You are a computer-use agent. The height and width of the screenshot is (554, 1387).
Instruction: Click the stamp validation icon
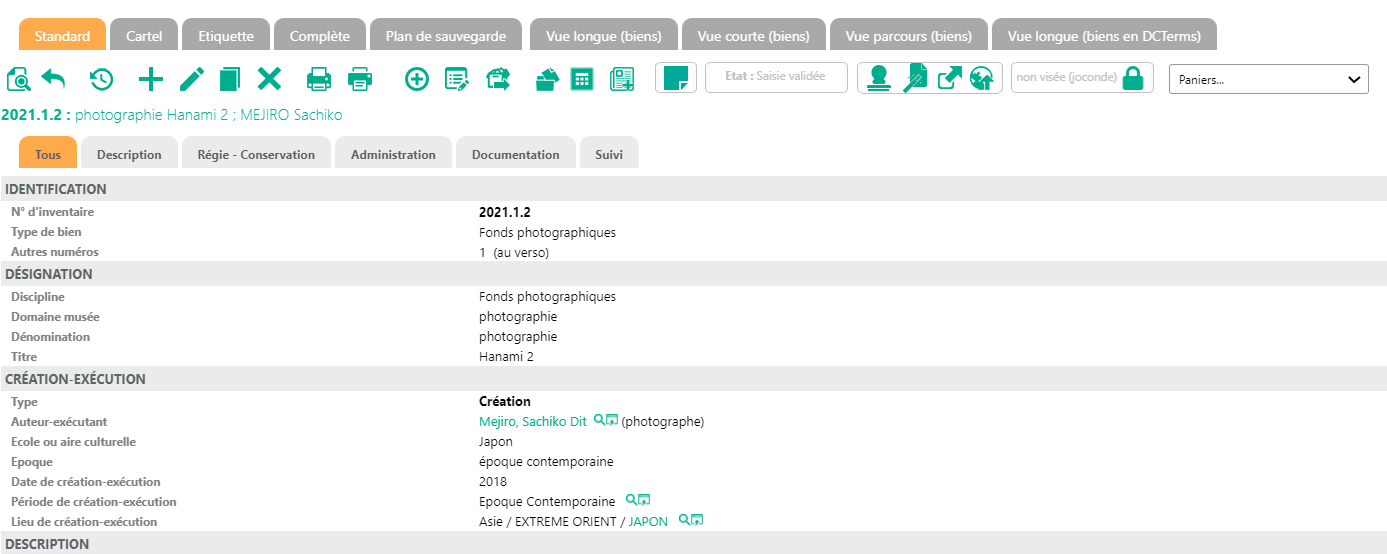tap(879, 78)
